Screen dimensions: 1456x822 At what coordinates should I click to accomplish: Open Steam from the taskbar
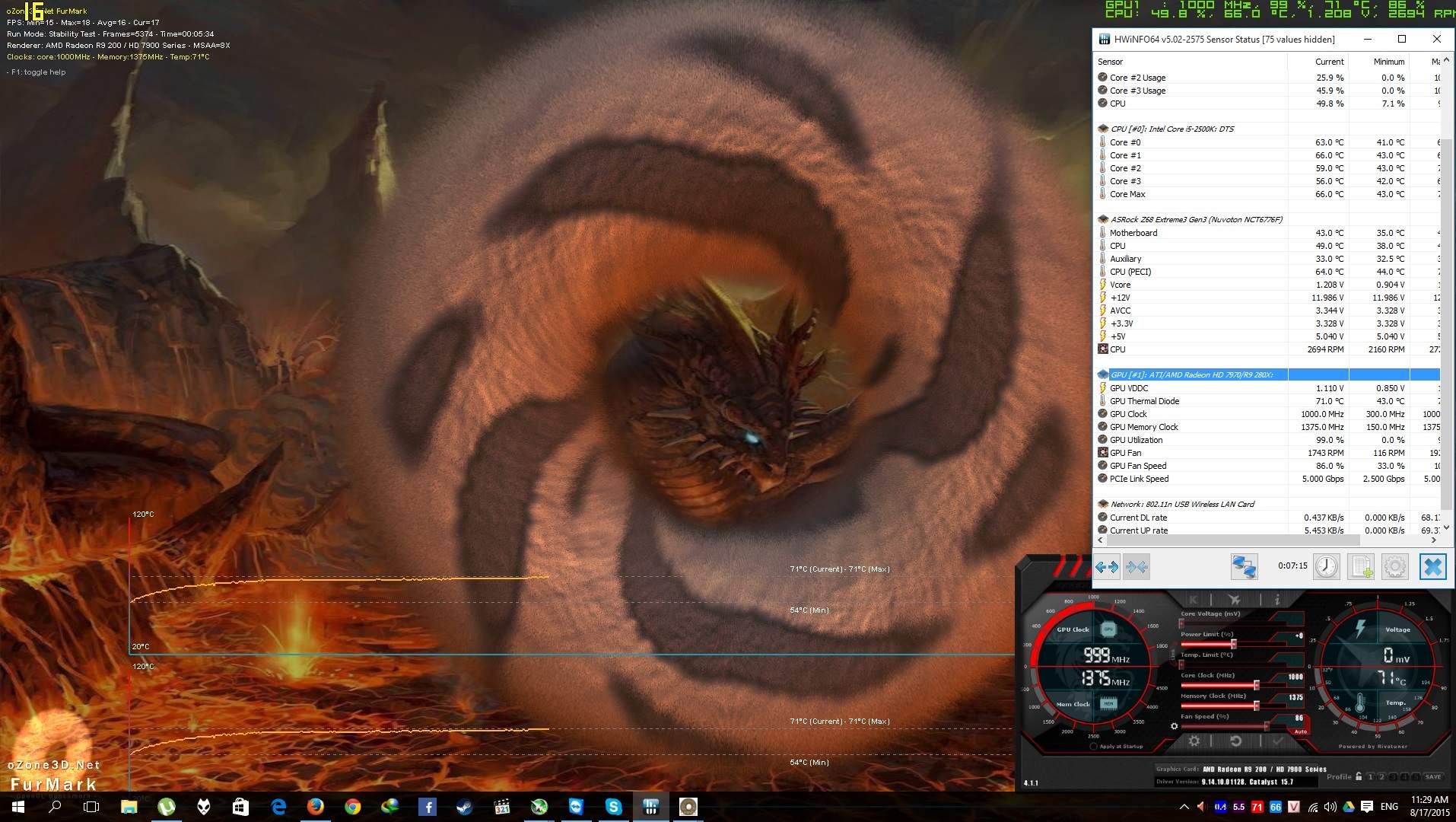tap(464, 807)
